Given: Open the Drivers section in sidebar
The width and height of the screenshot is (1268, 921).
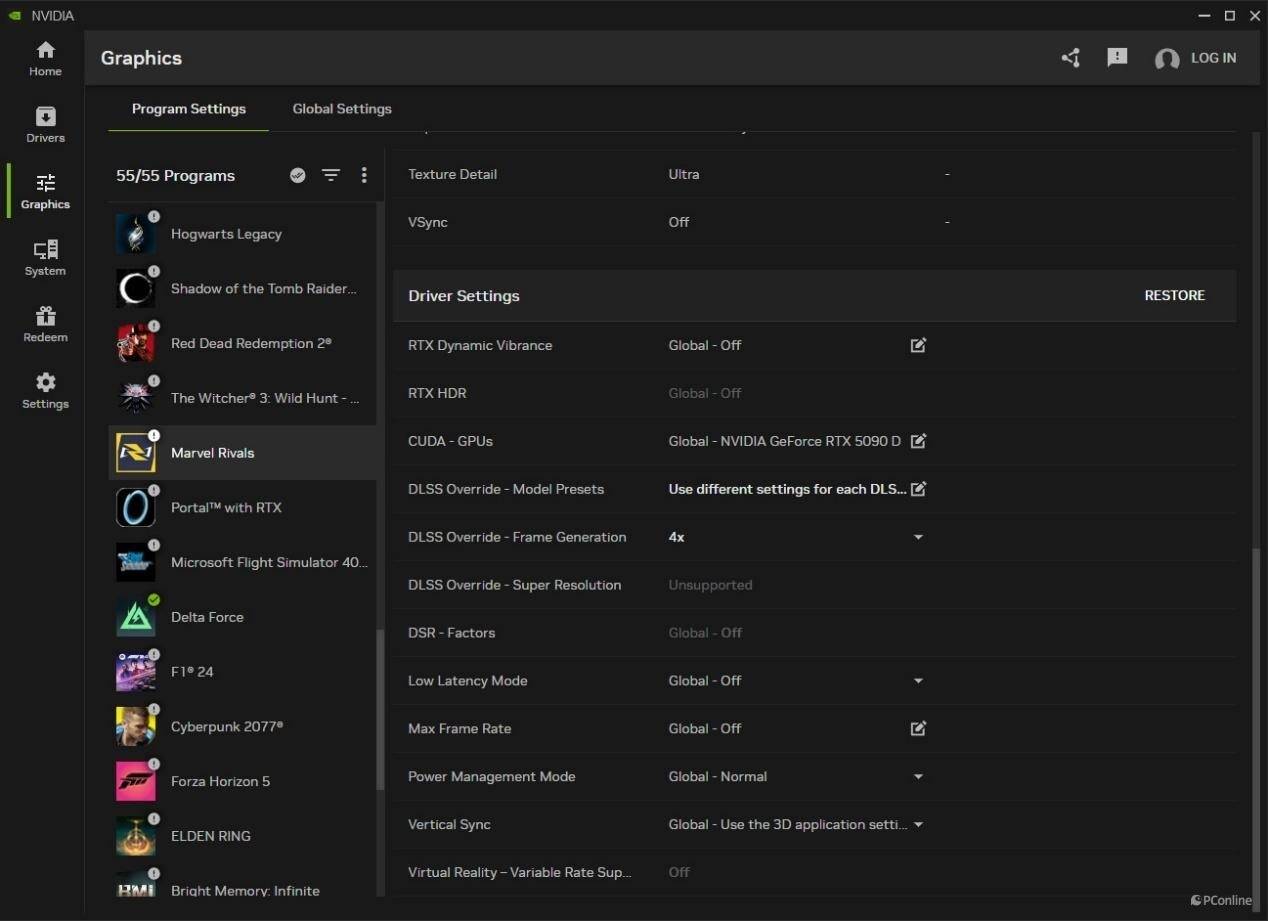Looking at the screenshot, I should point(45,125).
